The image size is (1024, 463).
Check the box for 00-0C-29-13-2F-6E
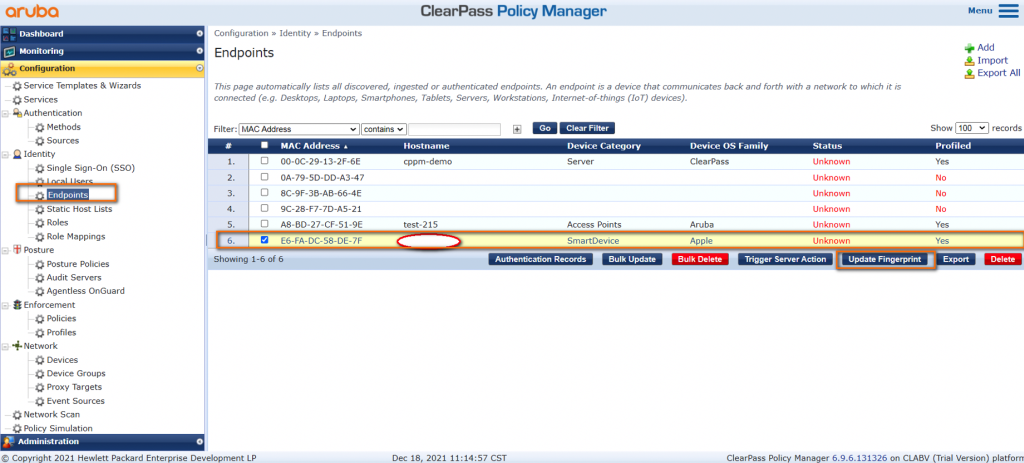coord(264,161)
